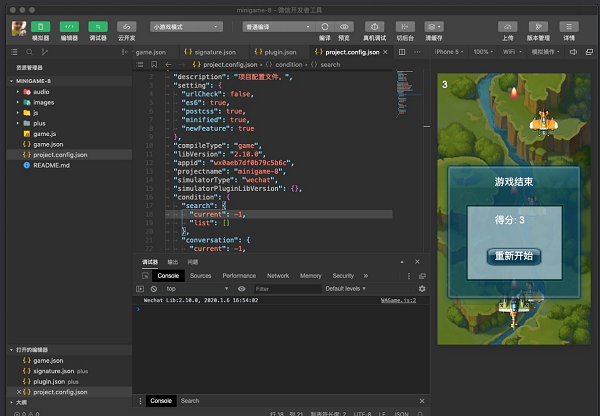The width and height of the screenshot is (600, 416).
Task: Toggle the Editor (编辑器) panel button
Action: 69,27
